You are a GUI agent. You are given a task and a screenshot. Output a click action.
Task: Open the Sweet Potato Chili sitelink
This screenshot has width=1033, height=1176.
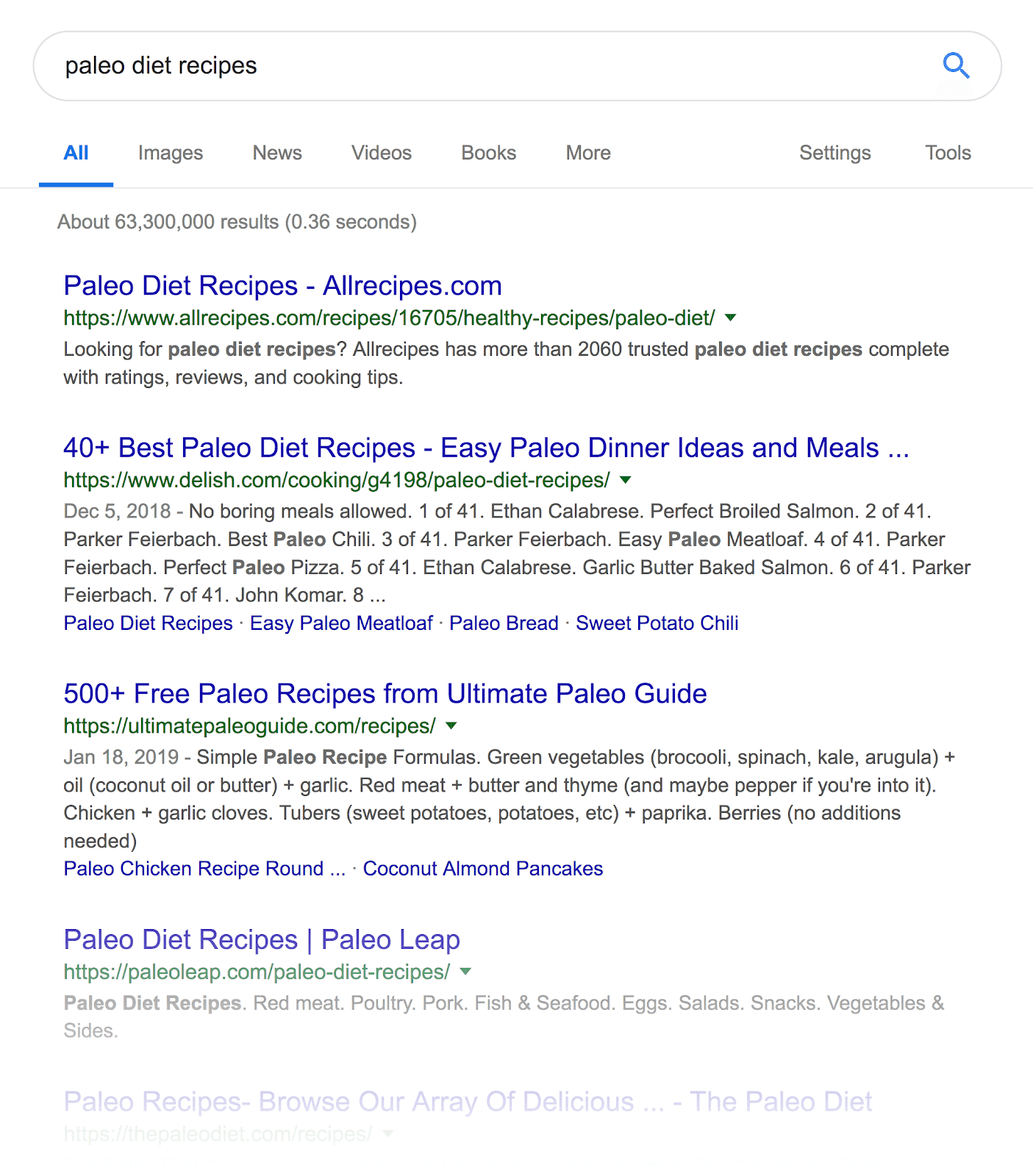(657, 623)
